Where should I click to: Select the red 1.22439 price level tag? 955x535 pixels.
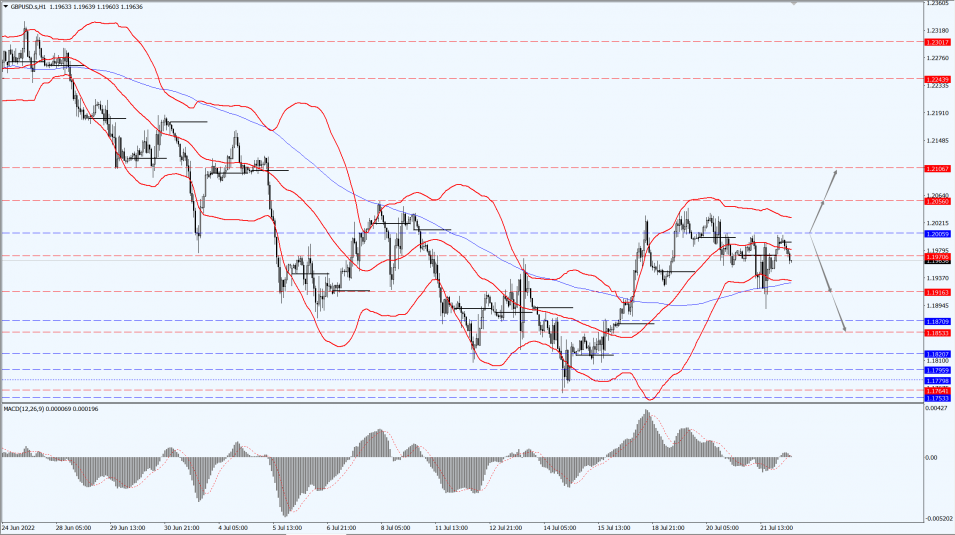(937, 78)
